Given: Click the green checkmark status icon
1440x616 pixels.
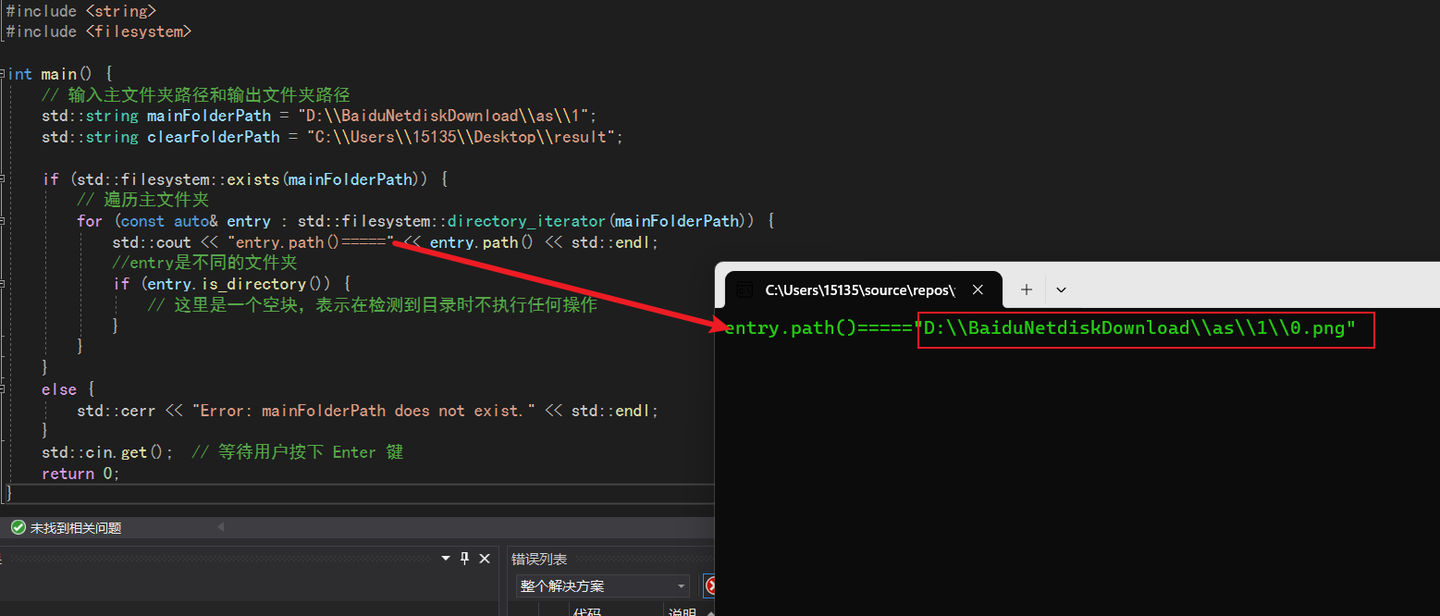Looking at the screenshot, I should pos(18,526).
